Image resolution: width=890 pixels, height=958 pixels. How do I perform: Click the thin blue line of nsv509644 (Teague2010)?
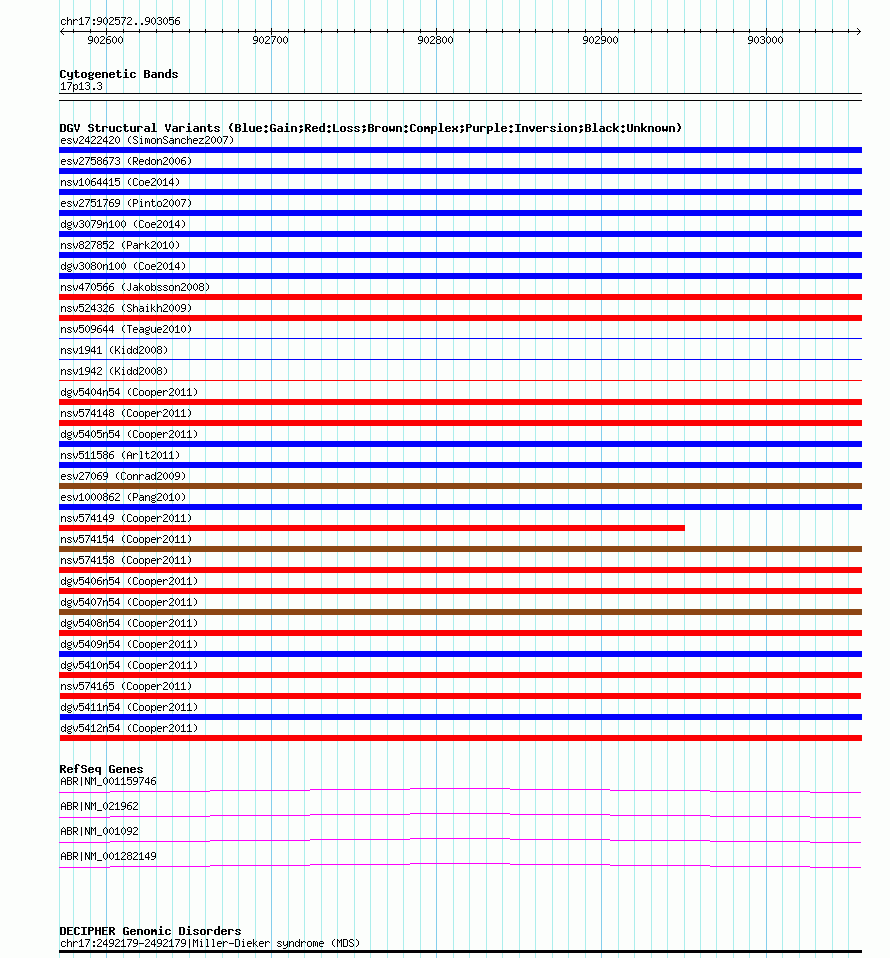pos(461,338)
